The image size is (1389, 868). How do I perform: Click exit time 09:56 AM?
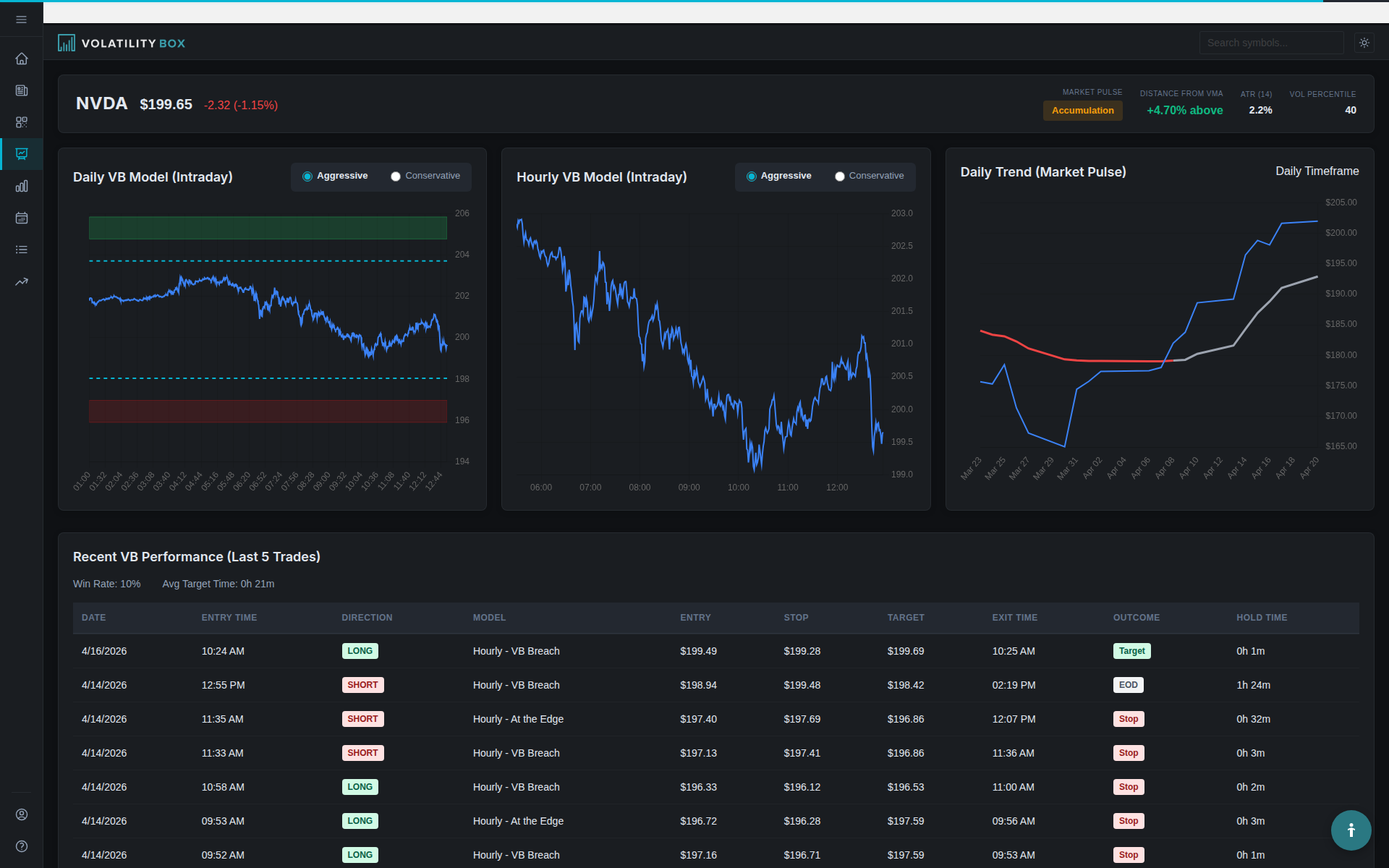click(x=1014, y=821)
